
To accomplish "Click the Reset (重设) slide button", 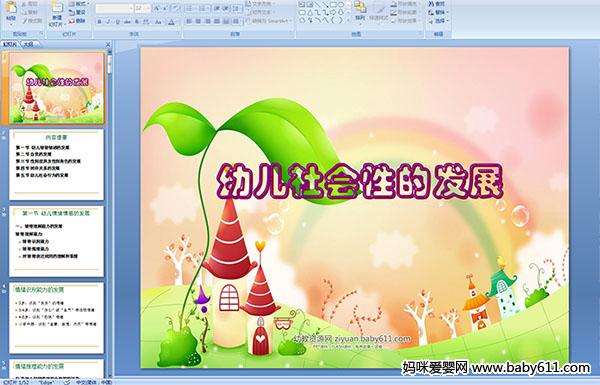I will [78, 12].
